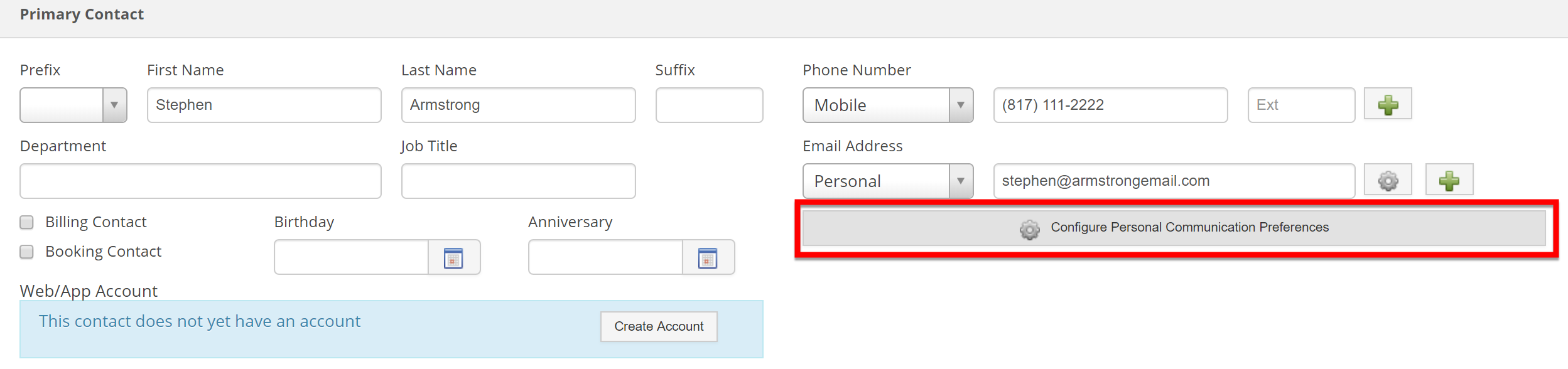Screen dimensions: 1568x369
Task: Click the phone number field (817) 111-2222
Action: [x=1110, y=105]
